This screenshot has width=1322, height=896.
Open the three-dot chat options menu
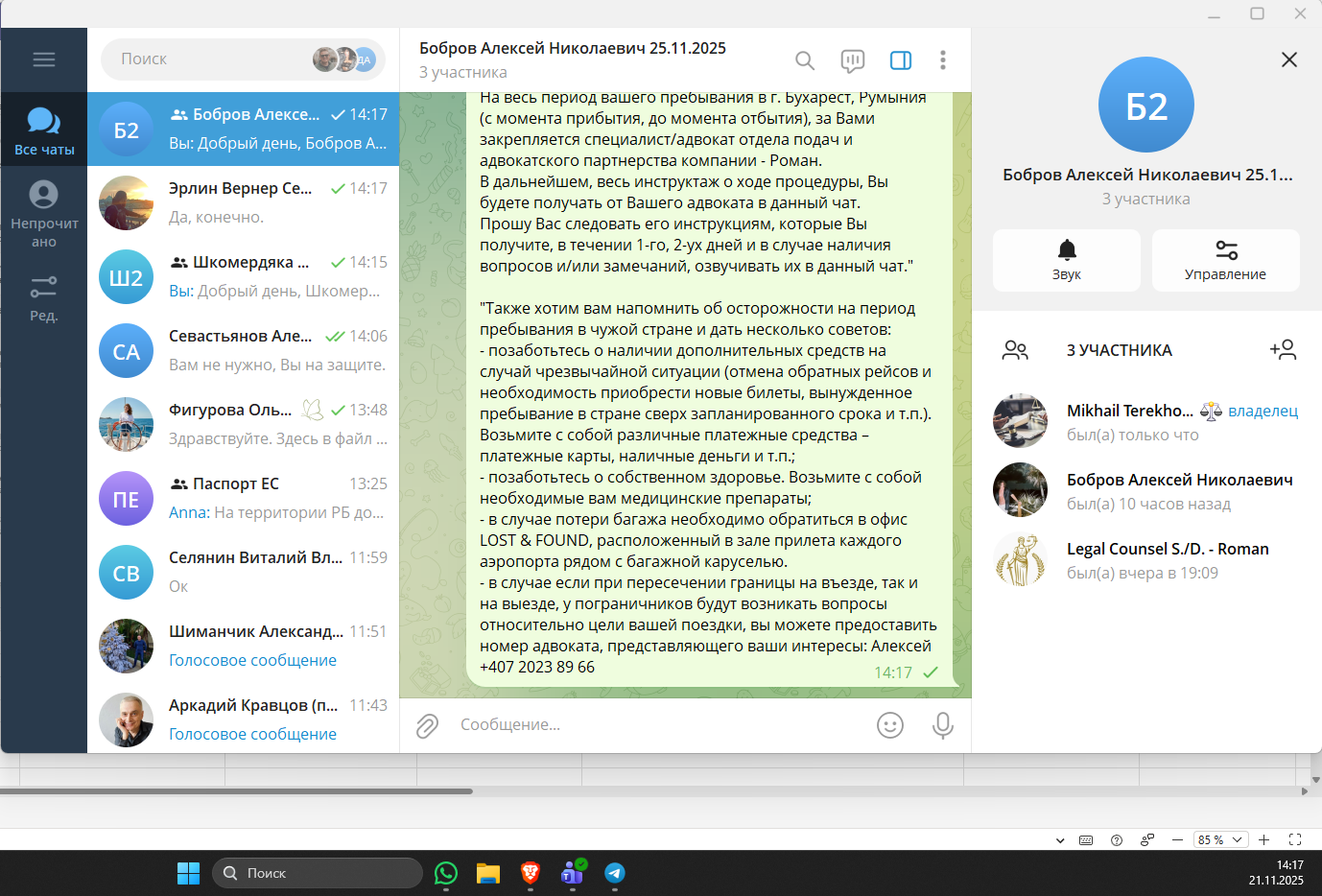click(x=943, y=60)
